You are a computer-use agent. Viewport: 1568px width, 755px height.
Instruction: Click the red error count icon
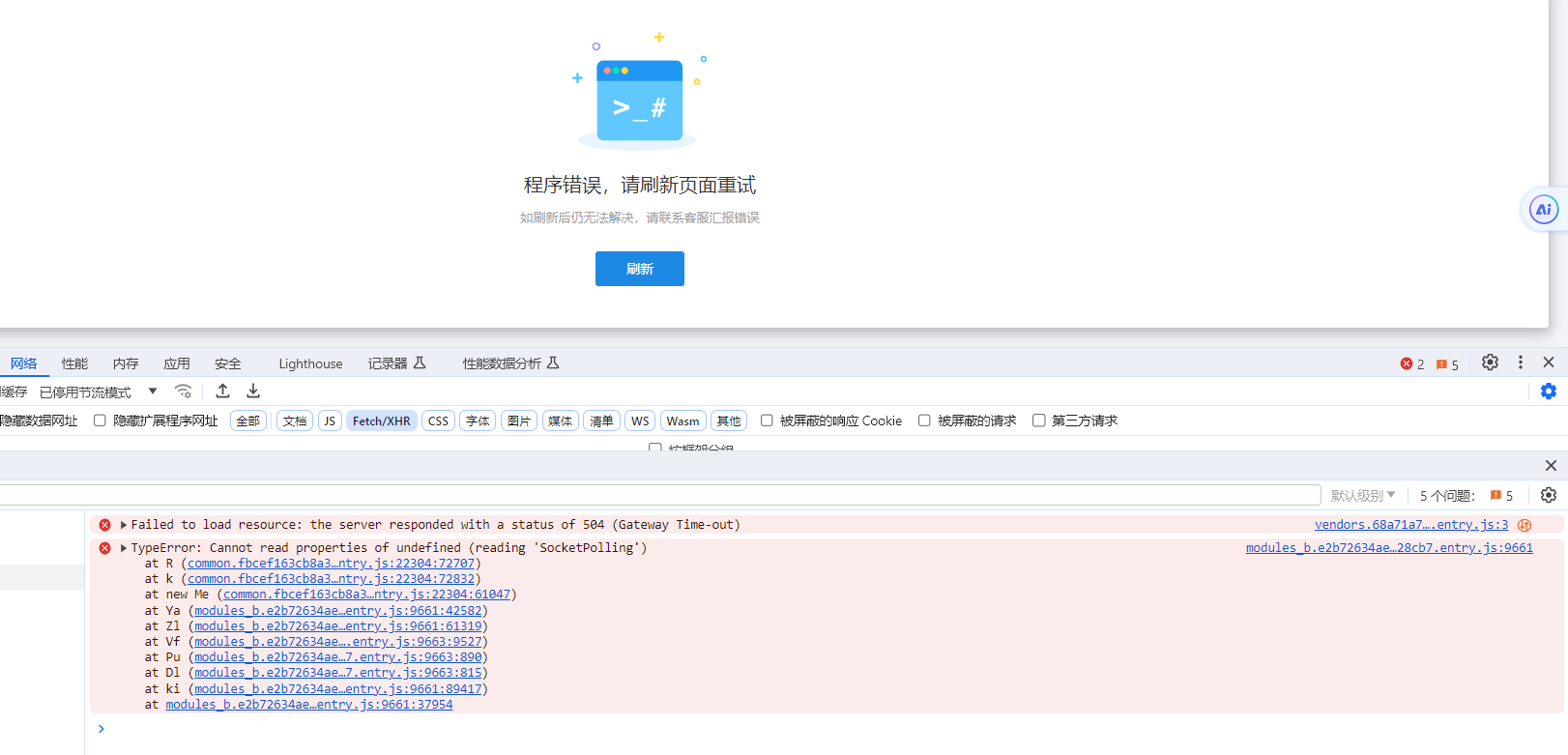(1407, 363)
